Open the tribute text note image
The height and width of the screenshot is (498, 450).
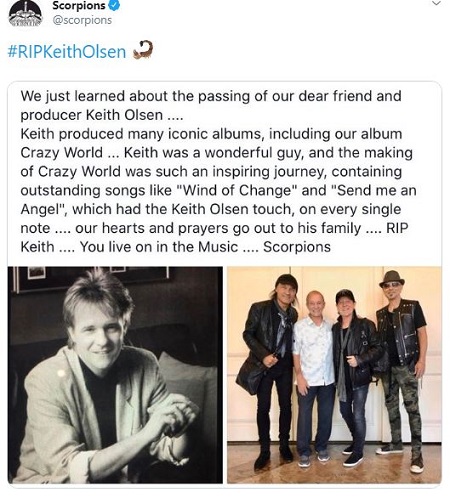[225, 173]
